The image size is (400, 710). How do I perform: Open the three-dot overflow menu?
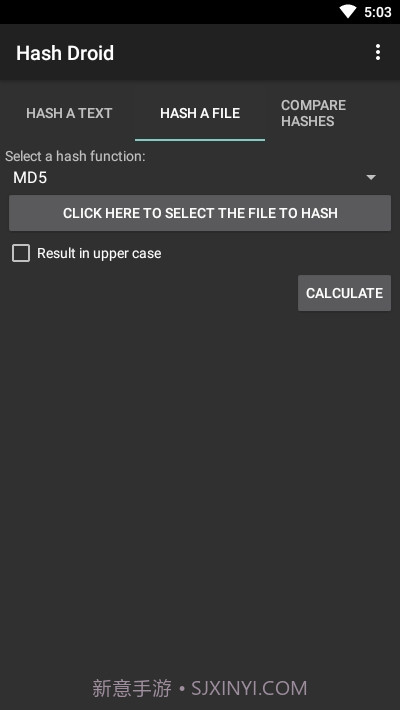click(378, 53)
